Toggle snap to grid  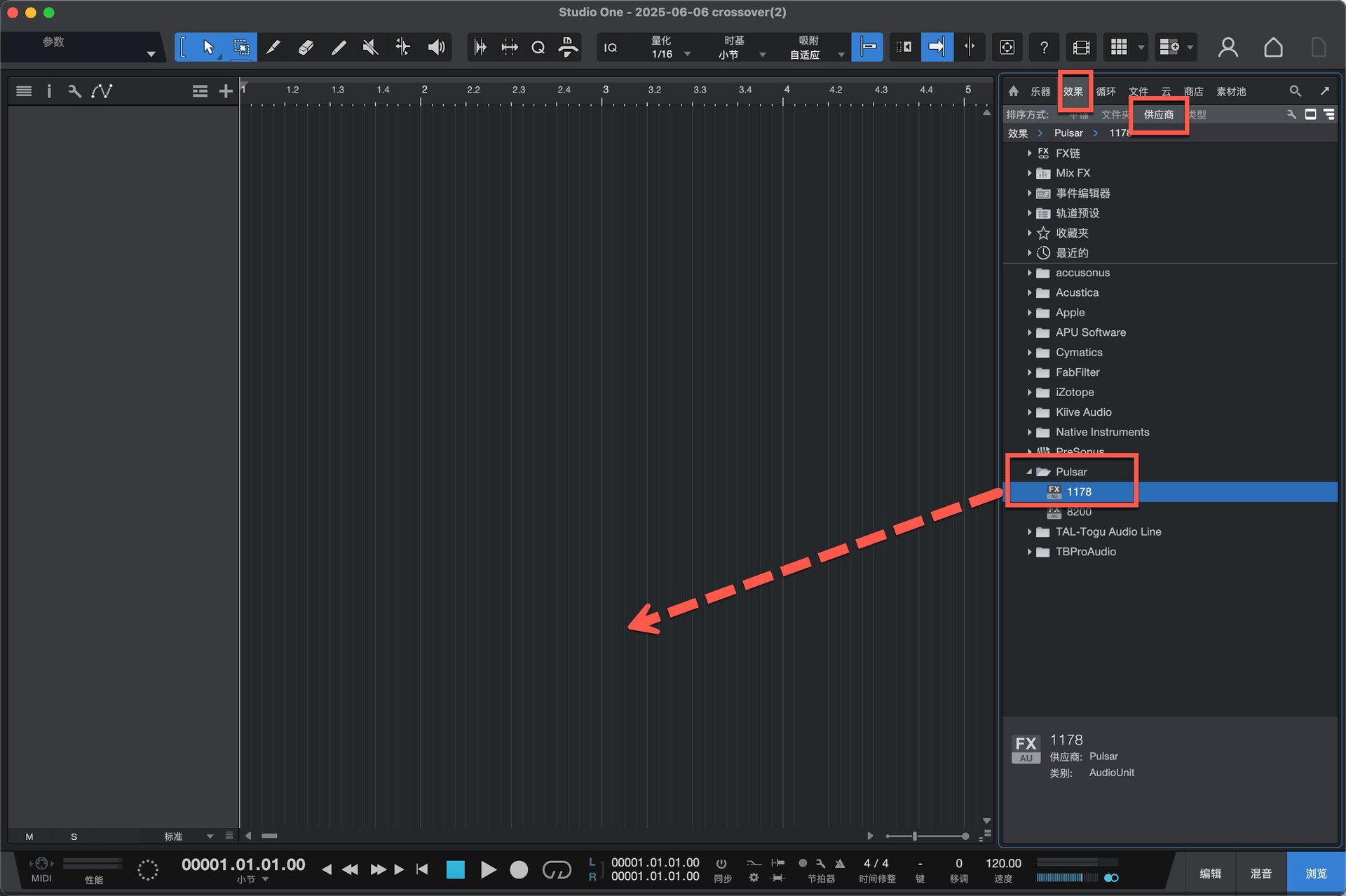[x=867, y=47]
